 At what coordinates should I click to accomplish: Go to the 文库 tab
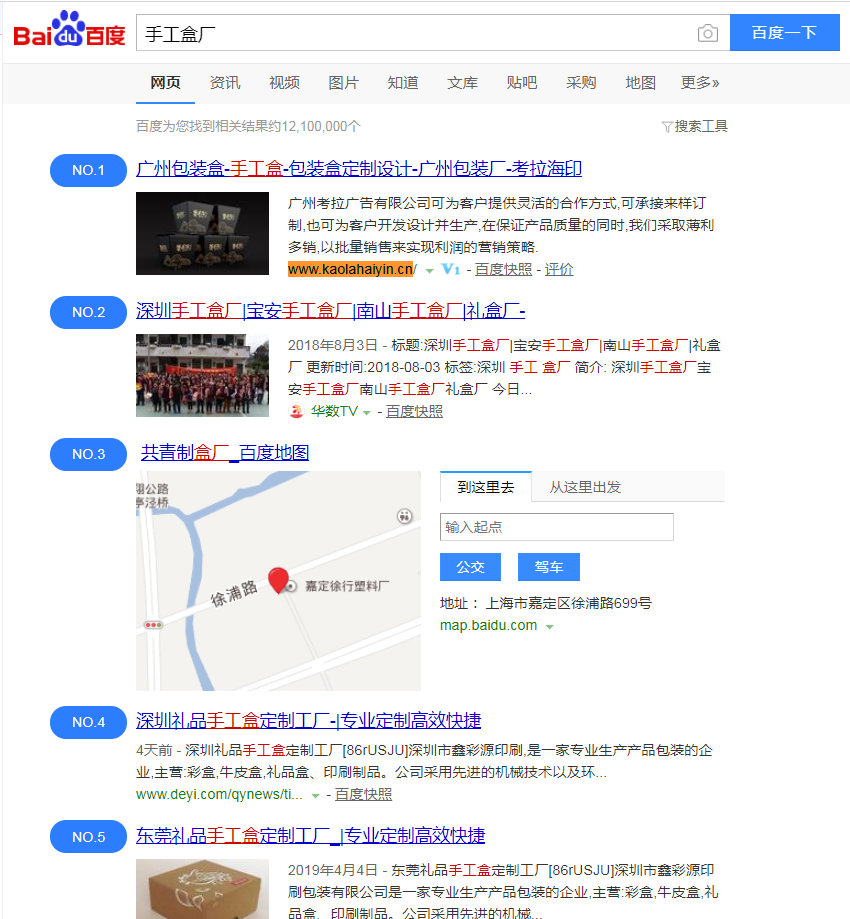coord(463,83)
